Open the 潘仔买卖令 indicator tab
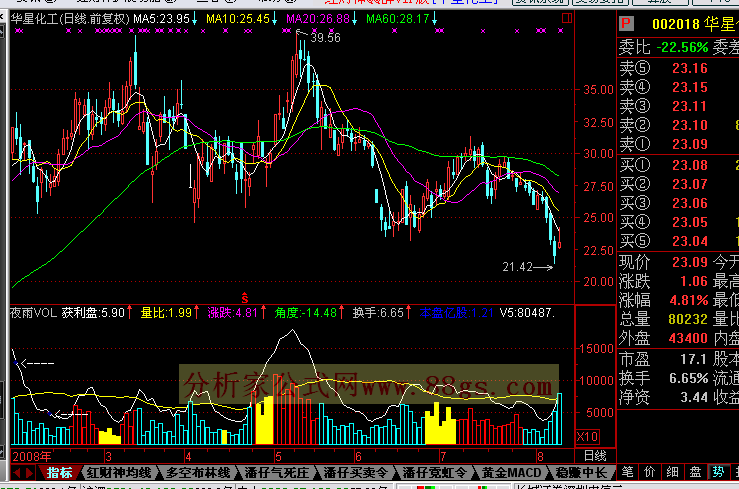Image resolution: width=739 pixels, height=489 pixels. (355, 473)
